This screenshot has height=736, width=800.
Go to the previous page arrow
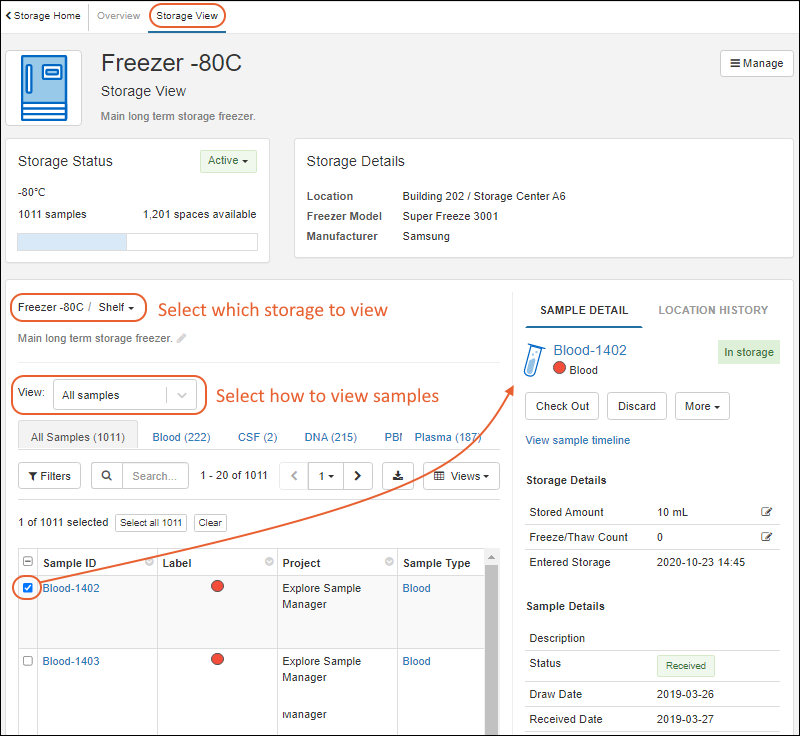pyautogui.click(x=294, y=476)
